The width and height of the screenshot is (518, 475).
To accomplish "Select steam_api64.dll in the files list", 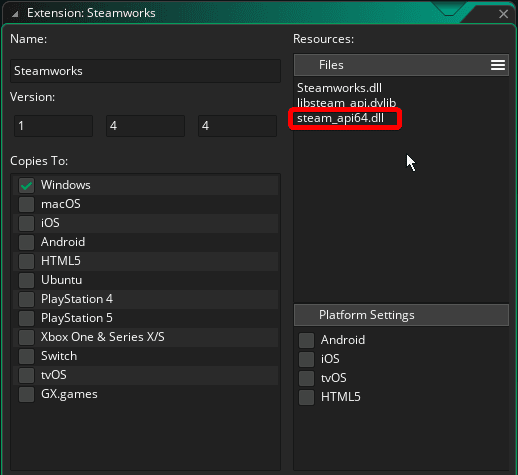I will point(340,118).
